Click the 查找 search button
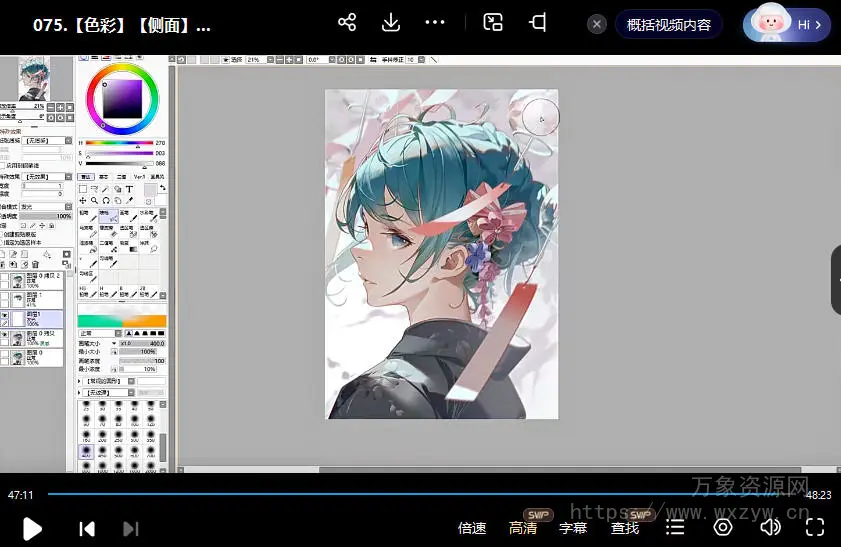The width and height of the screenshot is (841, 547). (x=625, y=528)
